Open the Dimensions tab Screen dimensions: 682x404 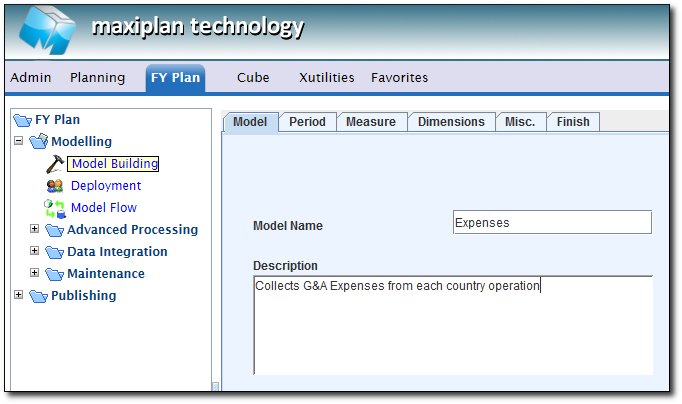click(450, 122)
